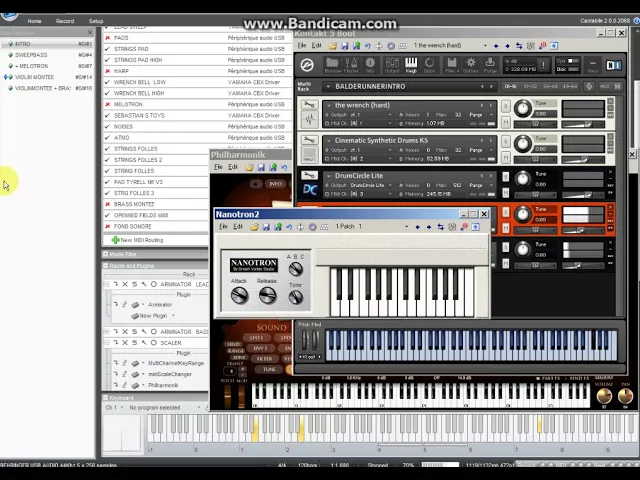Toggle the MELOTRON routing red X mark
640x480 pixels.
click(107, 104)
